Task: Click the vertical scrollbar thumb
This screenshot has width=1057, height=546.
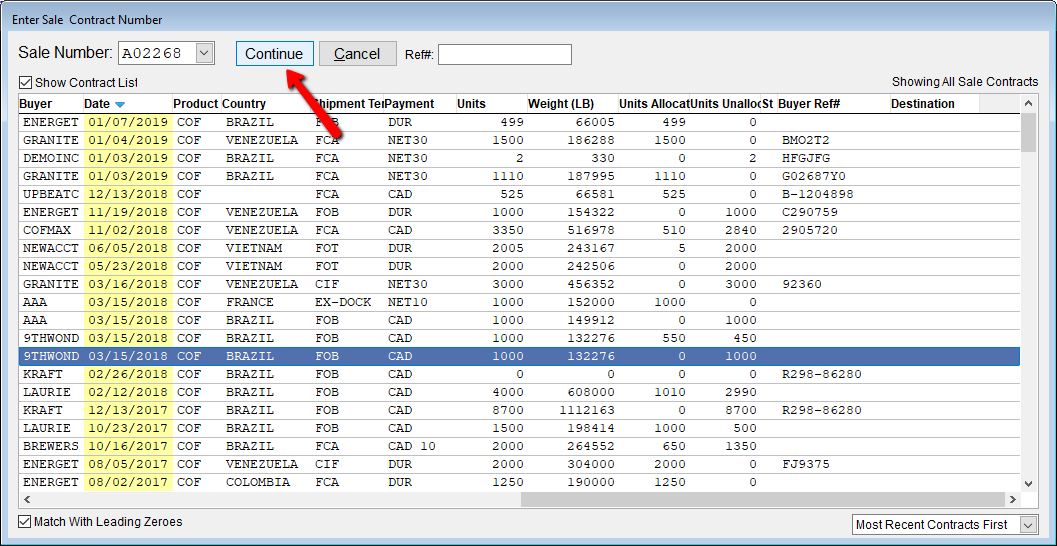Action: (1029, 133)
